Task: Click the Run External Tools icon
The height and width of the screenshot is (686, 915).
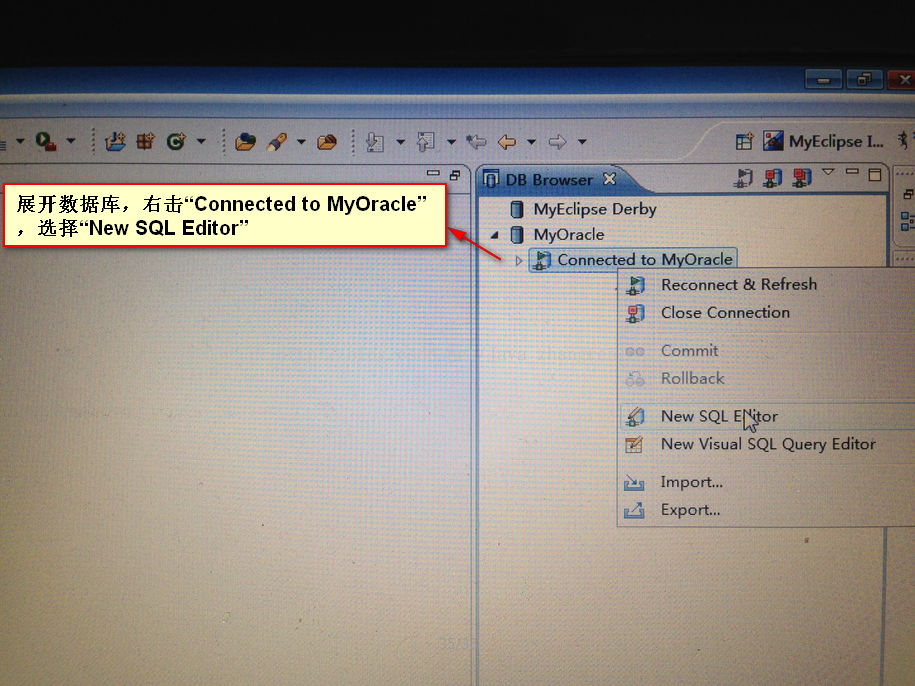Action: coord(46,142)
